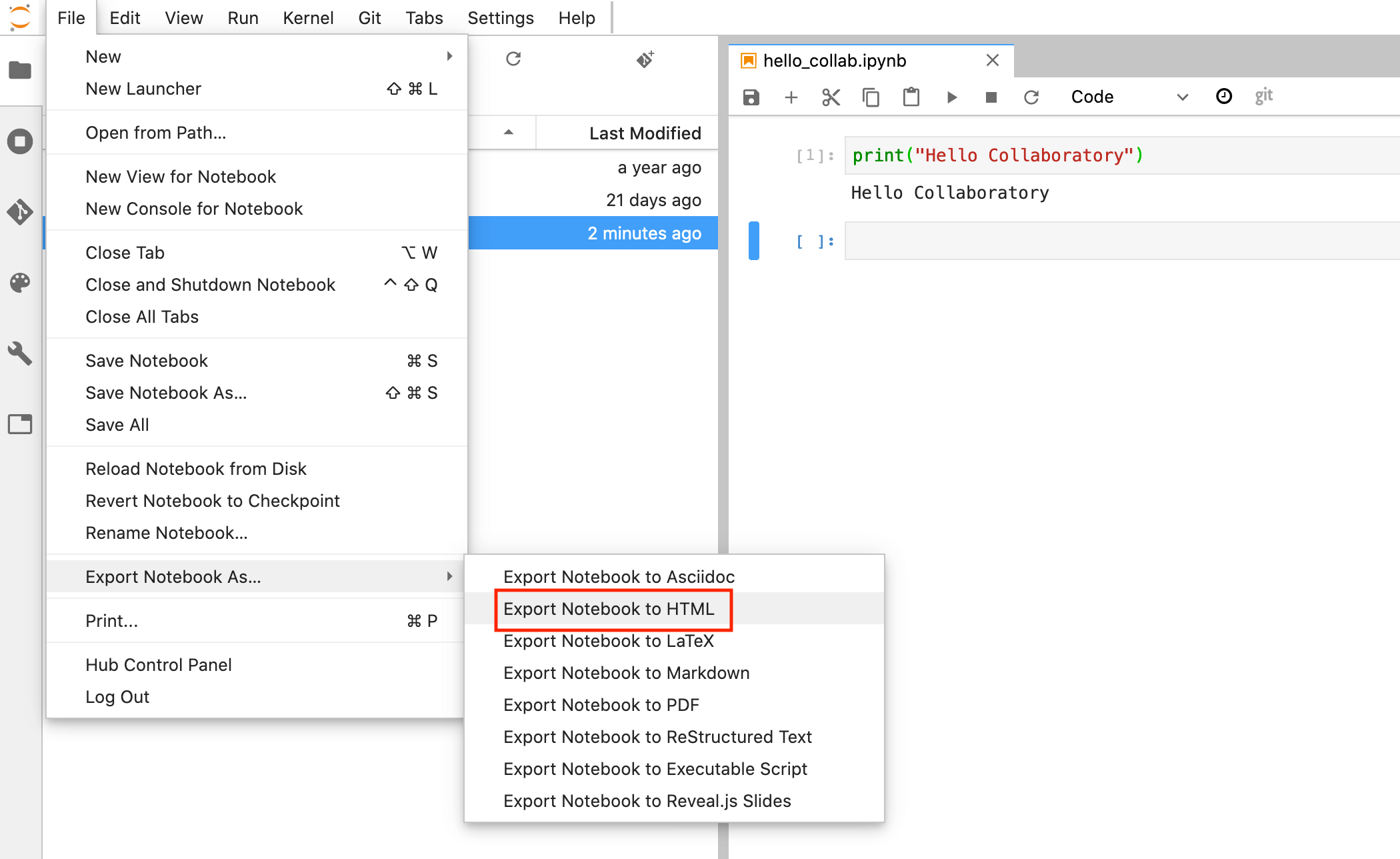1400x859 pixels.
Task: Click the wrench Notebook Tools sidebar icon
Action: pyautogui.click(x=20, y=353)
